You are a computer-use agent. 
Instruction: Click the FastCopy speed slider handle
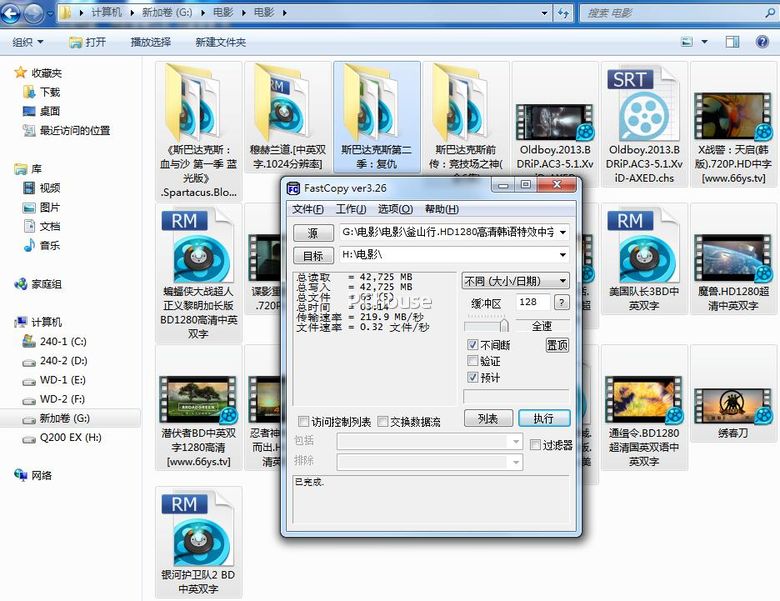click(503, 325)
